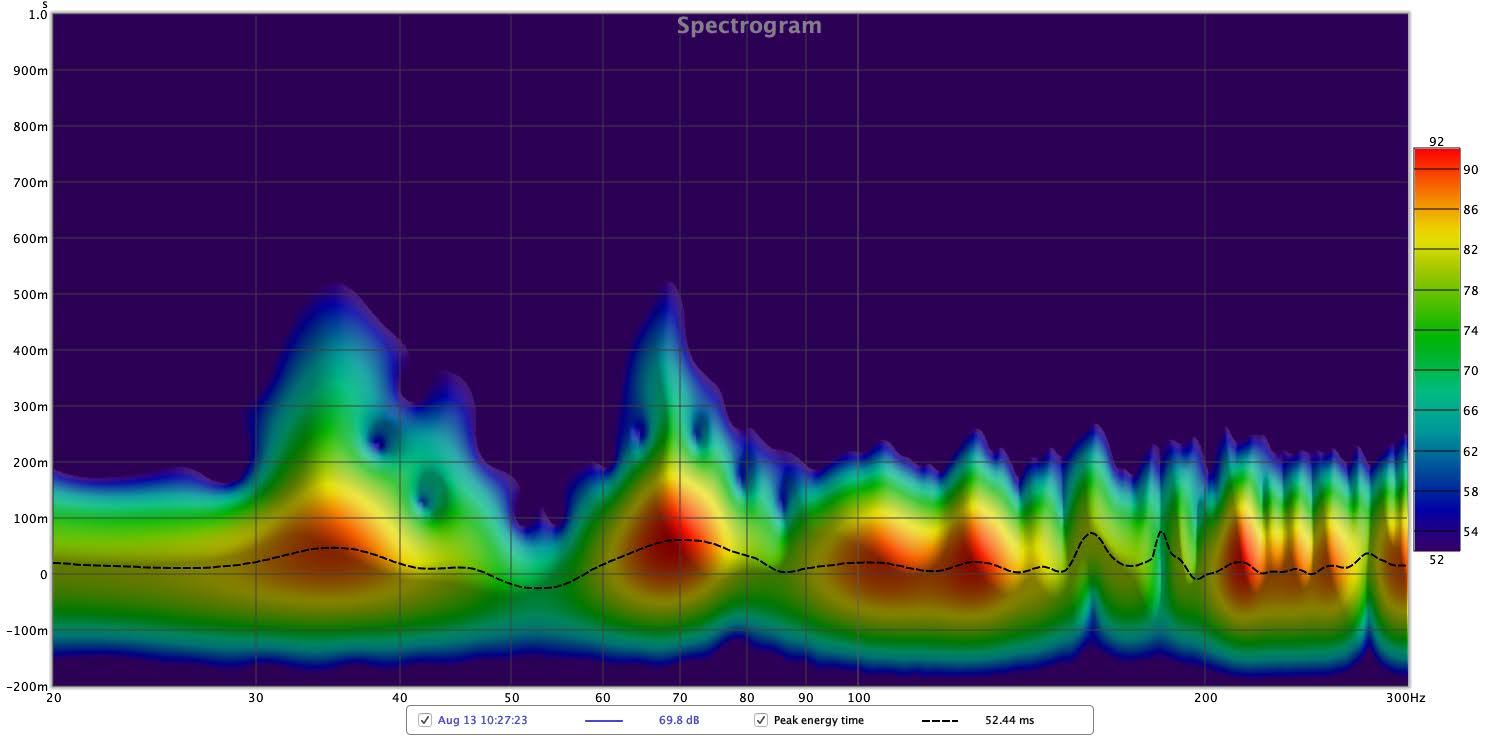The image size is (1500, 736).
Task: Click the 500m time axis label
Action: 30,295
